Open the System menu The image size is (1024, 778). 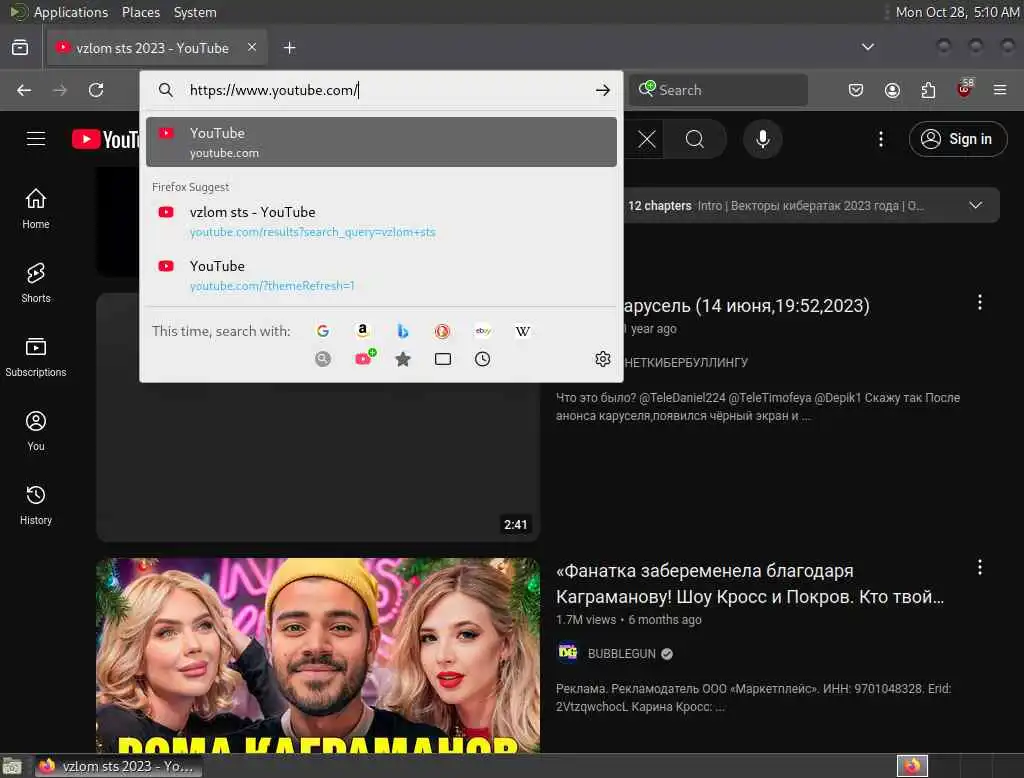pyautogui.click(x=195, y=12)
